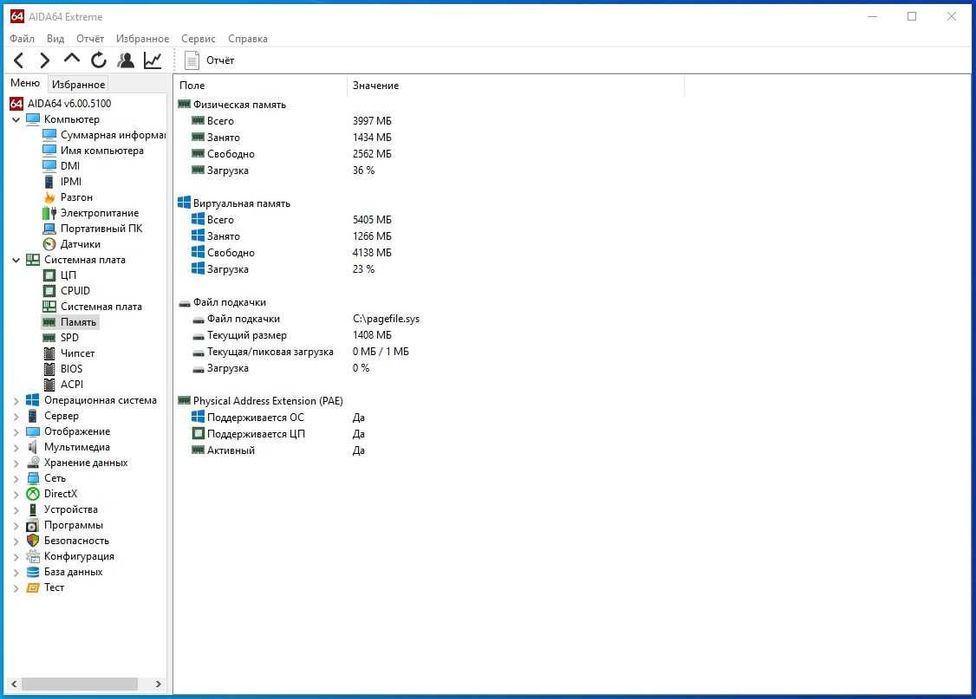Select the DMI monitor icon
Screen dimensions: 976x699
[x=49, y=166]
